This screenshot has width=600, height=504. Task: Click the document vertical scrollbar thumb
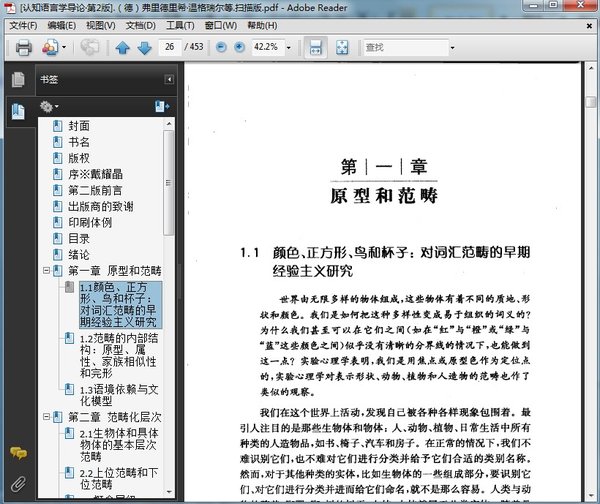[x=591, y=102]
